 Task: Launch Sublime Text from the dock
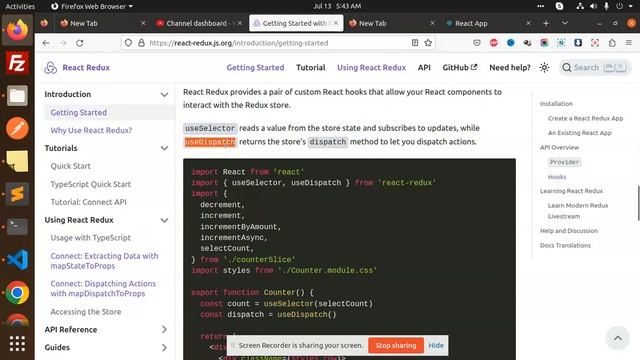pyautogui.click(x=17, y=194)
